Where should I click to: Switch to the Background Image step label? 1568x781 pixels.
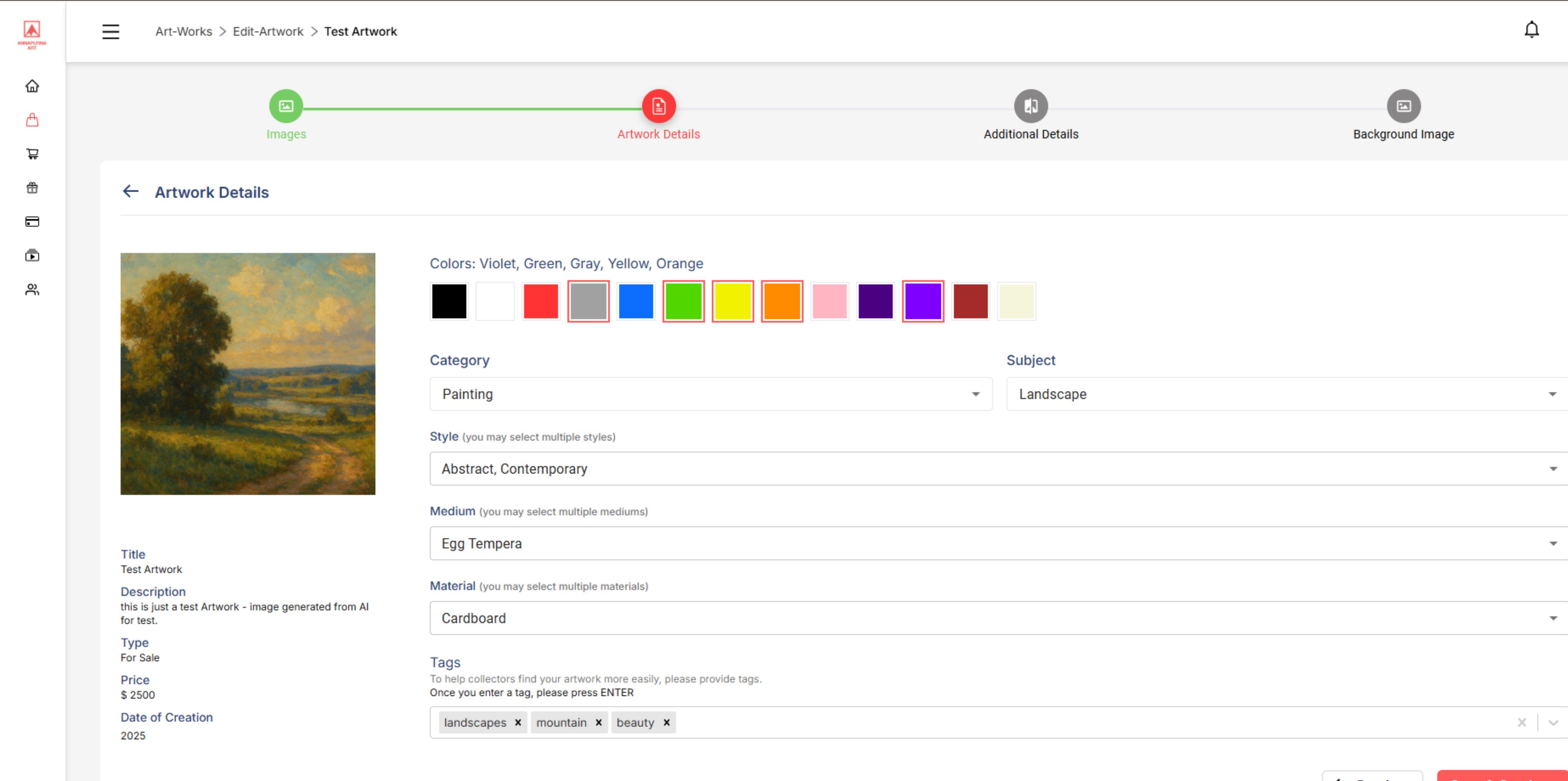click(x=1404, y=135)
